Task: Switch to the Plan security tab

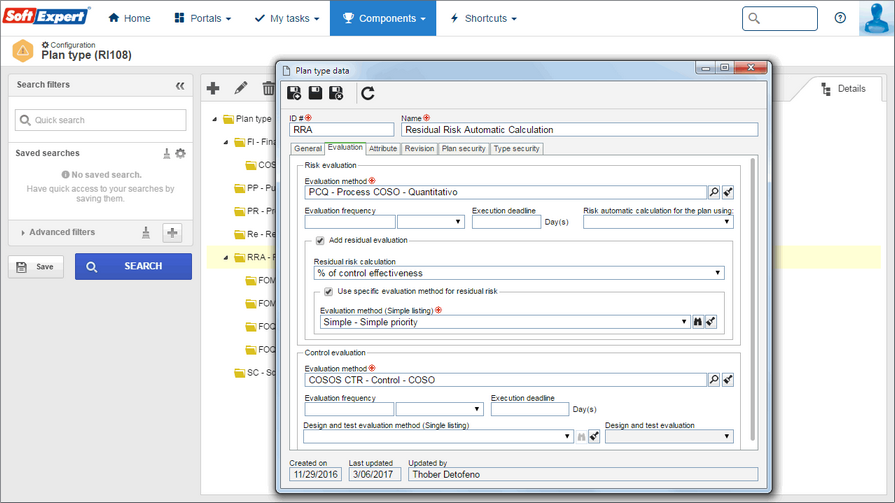Action: (x=463, y=148)
